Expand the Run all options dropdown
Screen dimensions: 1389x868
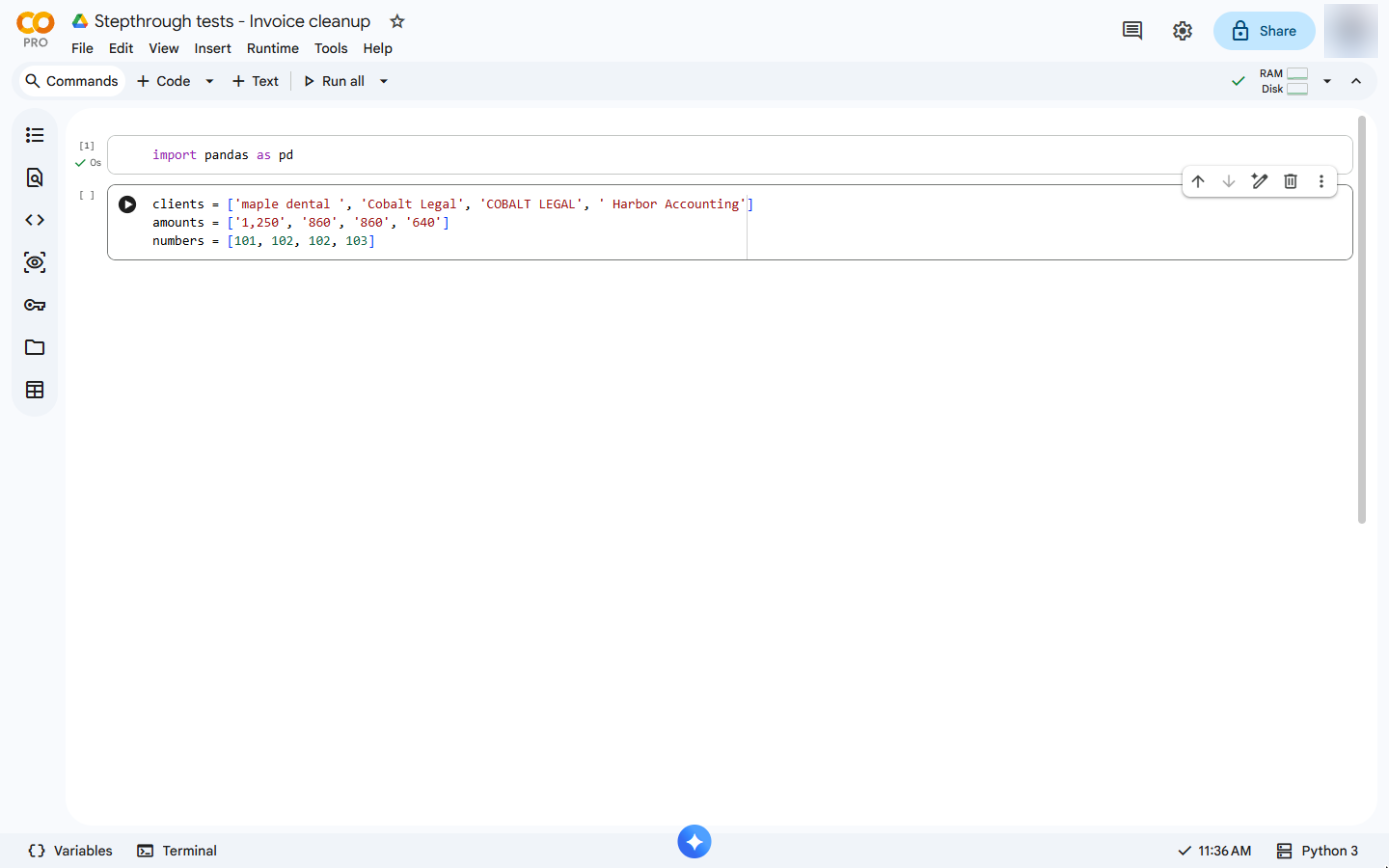point(384,81)
